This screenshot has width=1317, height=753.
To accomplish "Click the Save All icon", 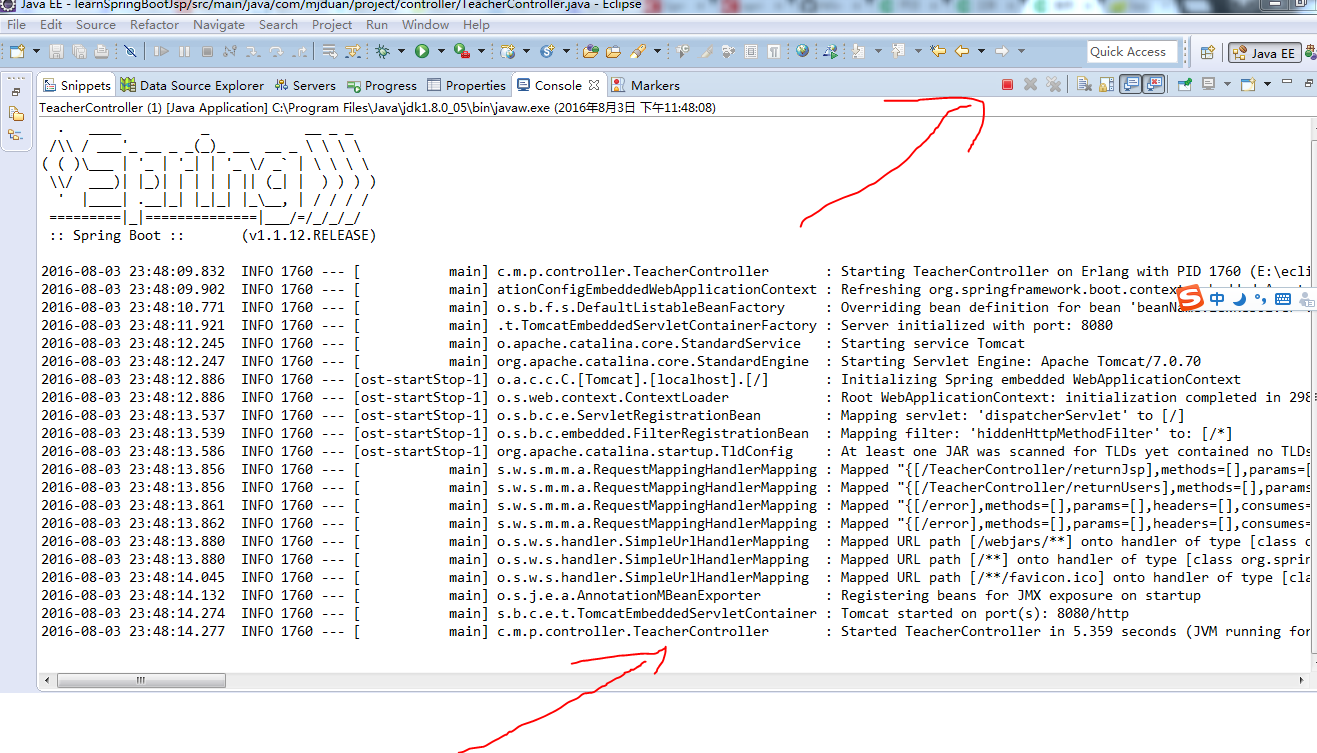I will pyautogui.click(x=79, y=51).
